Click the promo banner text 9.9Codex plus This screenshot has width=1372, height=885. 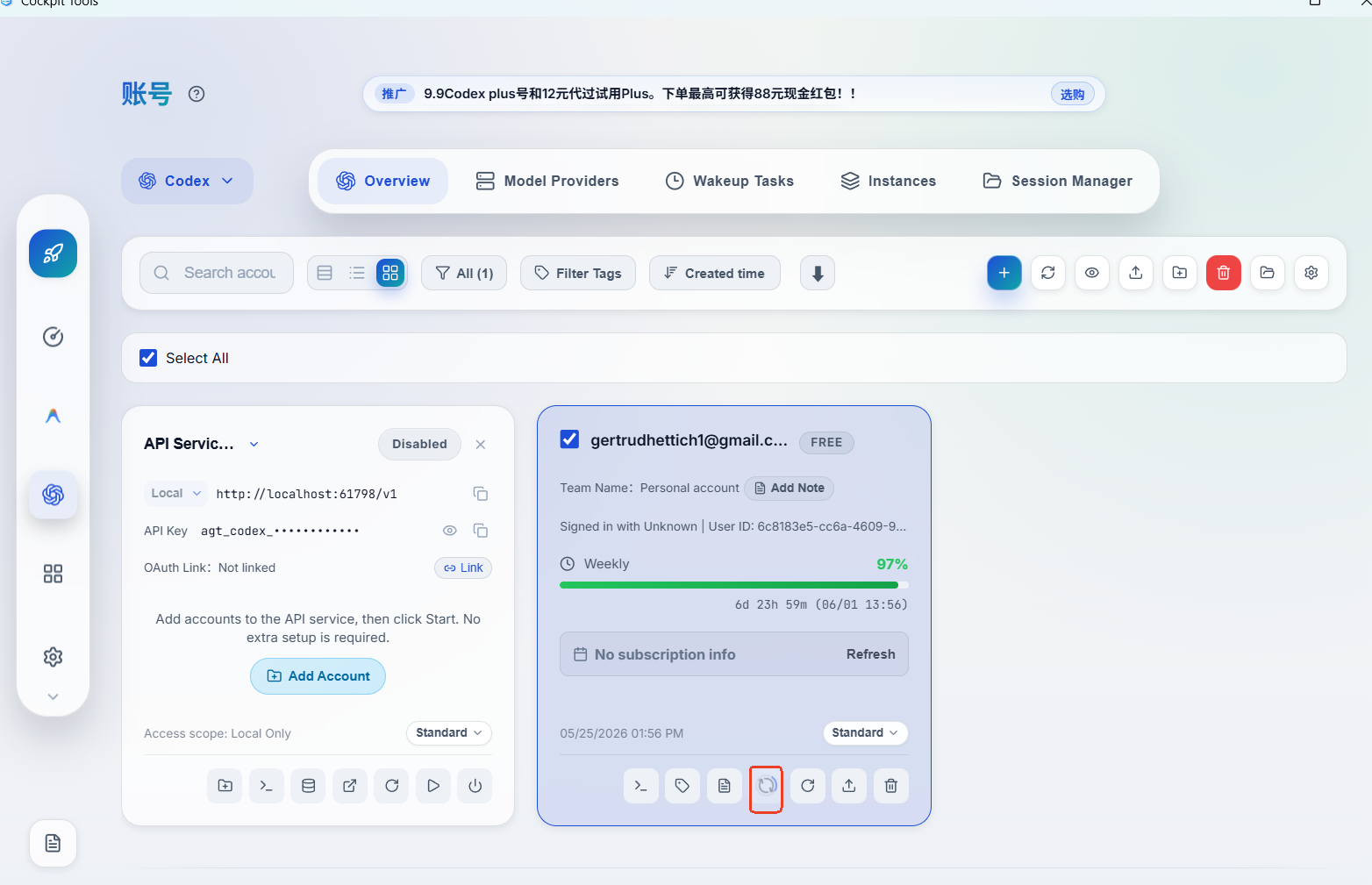639,94
